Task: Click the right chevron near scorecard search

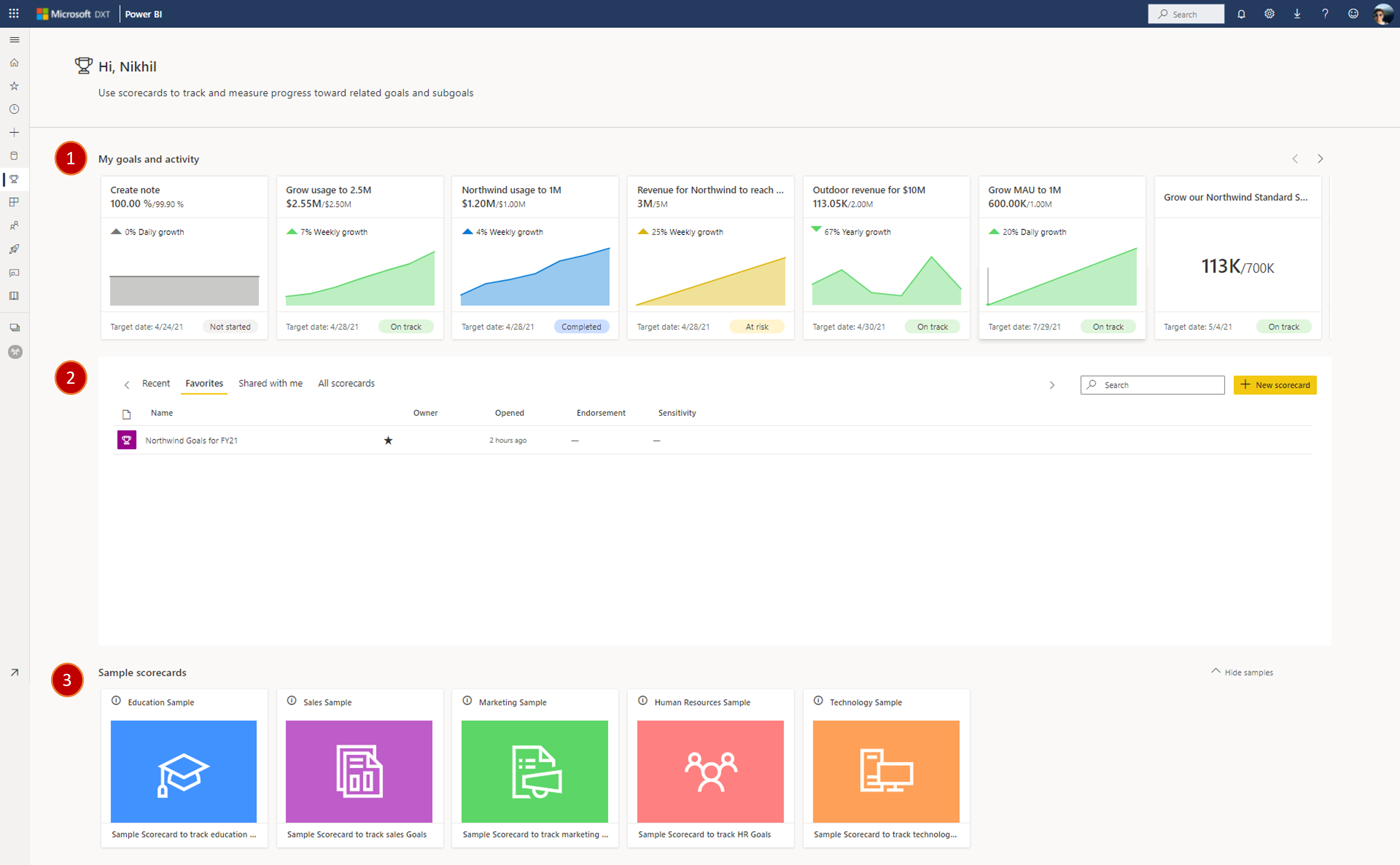Action: [x=1052, y=384]
